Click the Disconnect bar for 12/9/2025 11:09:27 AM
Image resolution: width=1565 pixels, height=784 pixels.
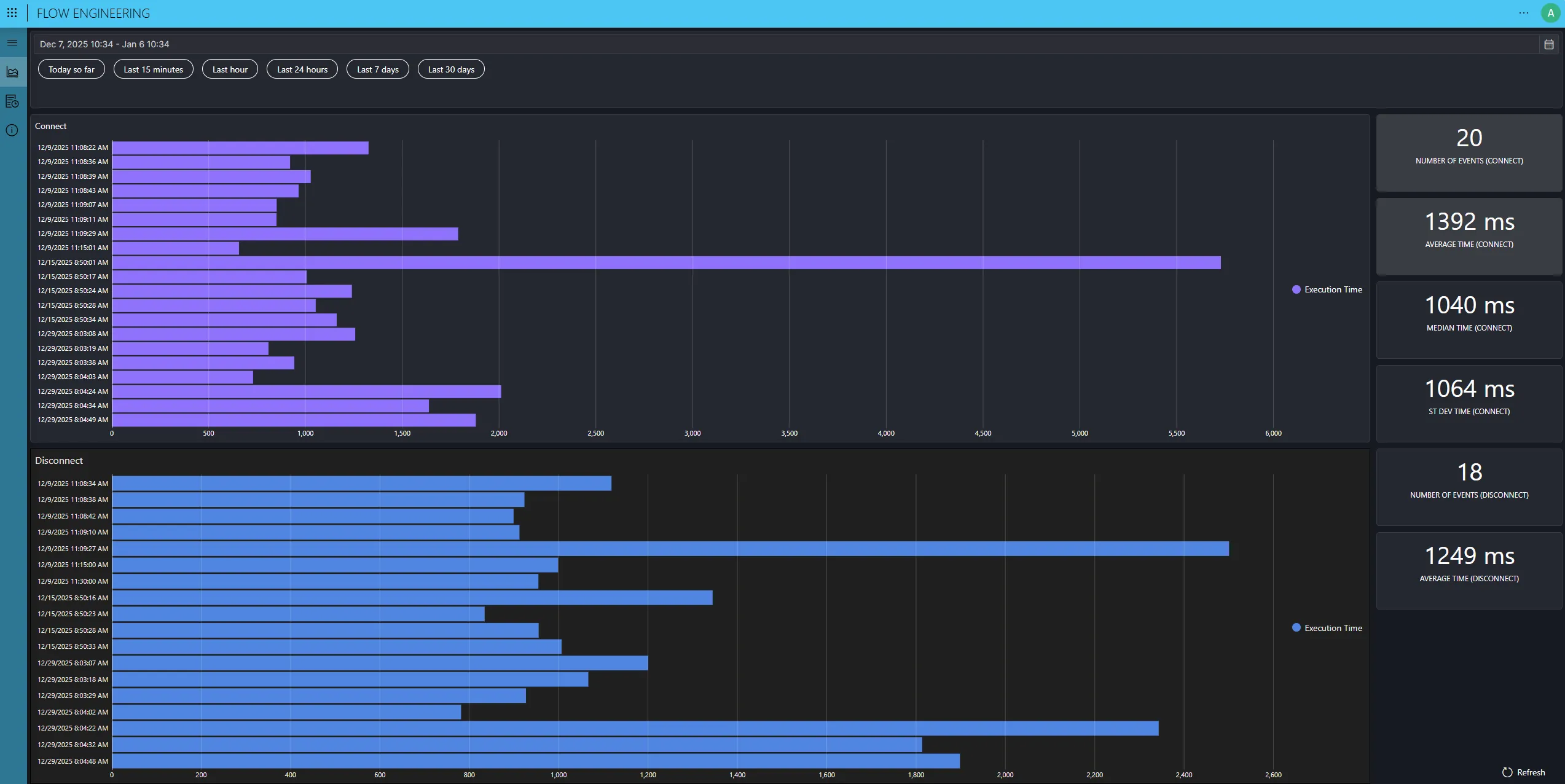670,549
